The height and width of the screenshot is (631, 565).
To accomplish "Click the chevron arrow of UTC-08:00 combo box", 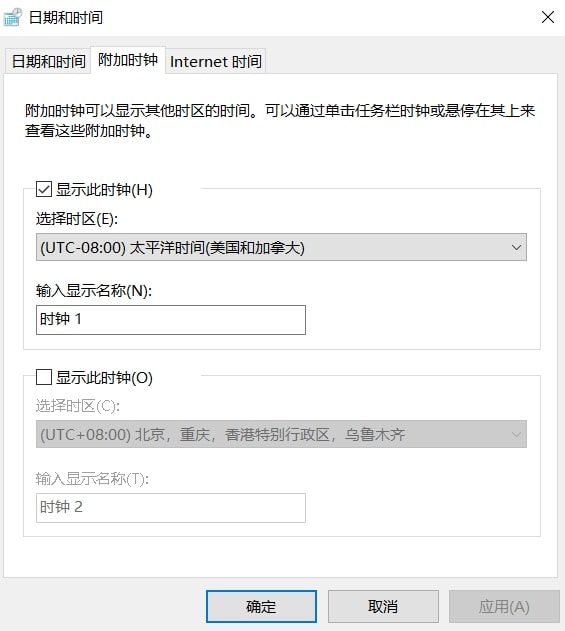I will coord(516,247).
